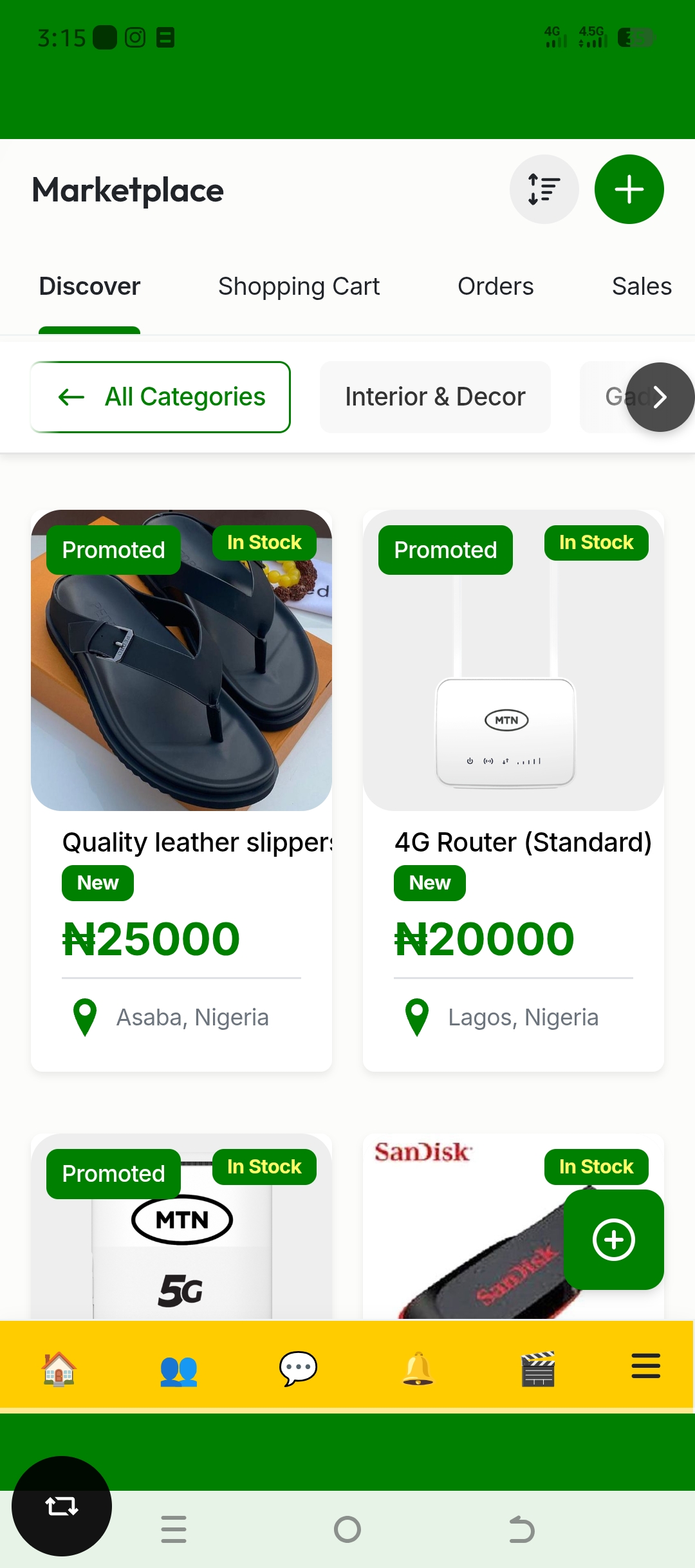This screenshot has width=695, height=1568.
Task: Go back to All Categories
Action: click(161, 397)
